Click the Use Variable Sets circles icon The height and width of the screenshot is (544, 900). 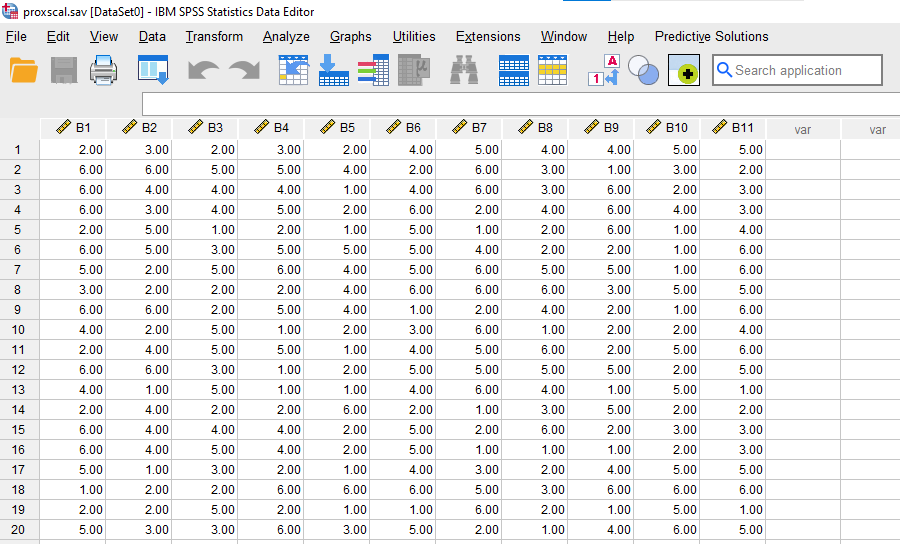[644, 71]
